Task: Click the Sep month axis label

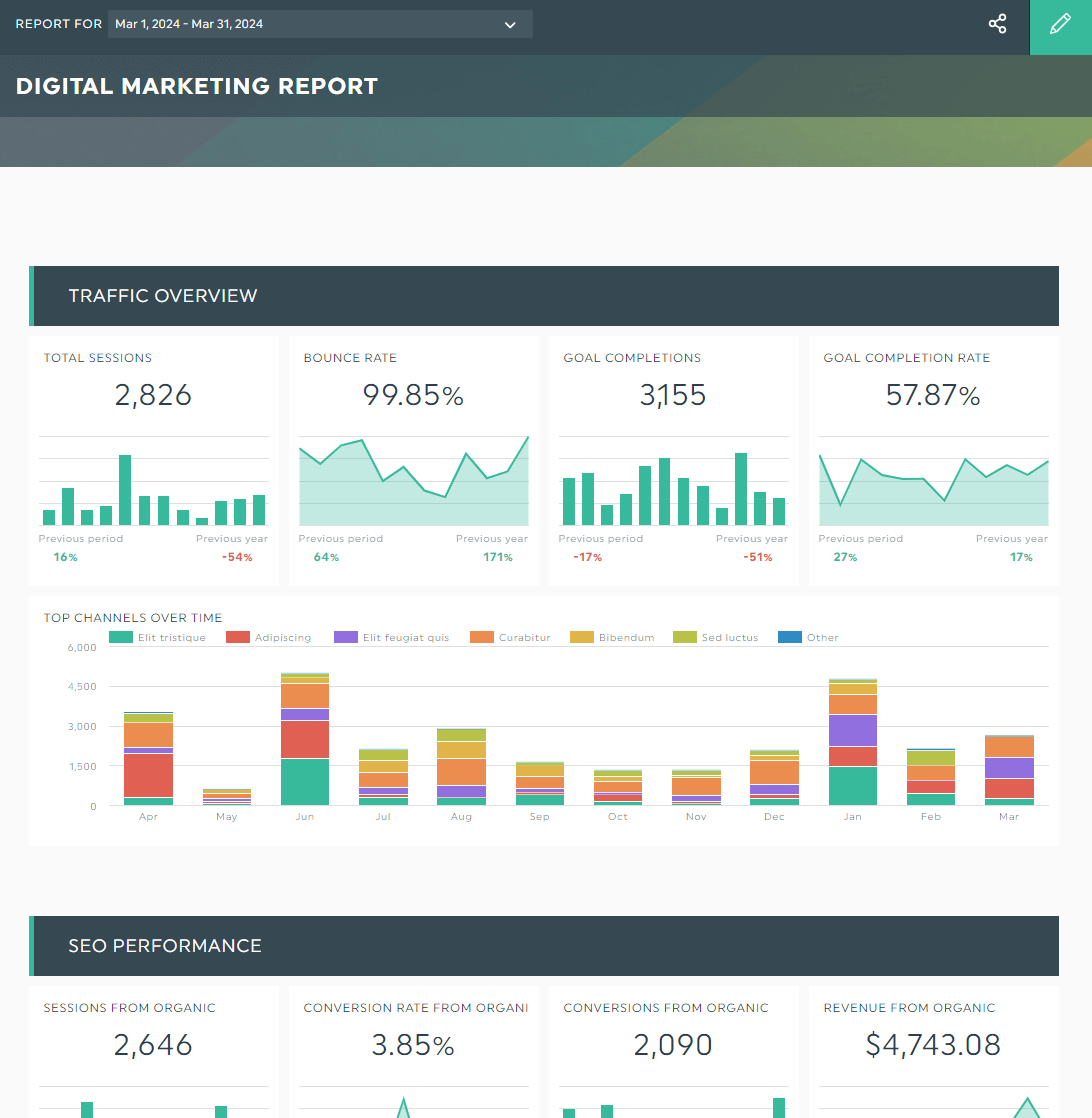Action: coord(540,816)
